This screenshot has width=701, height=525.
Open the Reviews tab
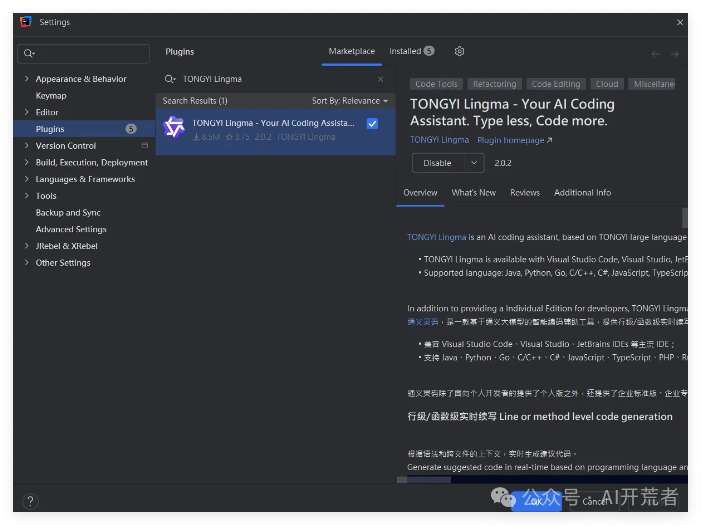tap(525, 193)
